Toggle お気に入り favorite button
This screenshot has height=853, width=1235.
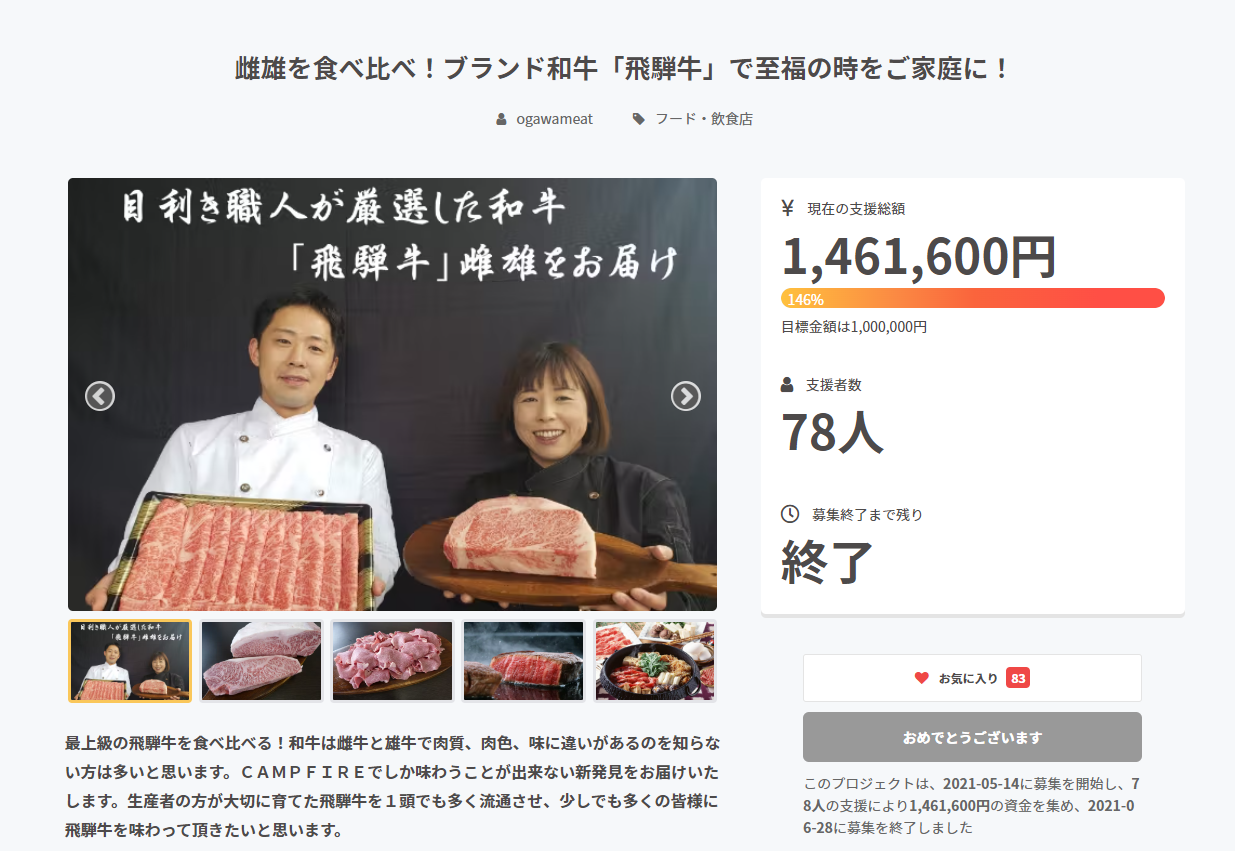click(972, 678)
